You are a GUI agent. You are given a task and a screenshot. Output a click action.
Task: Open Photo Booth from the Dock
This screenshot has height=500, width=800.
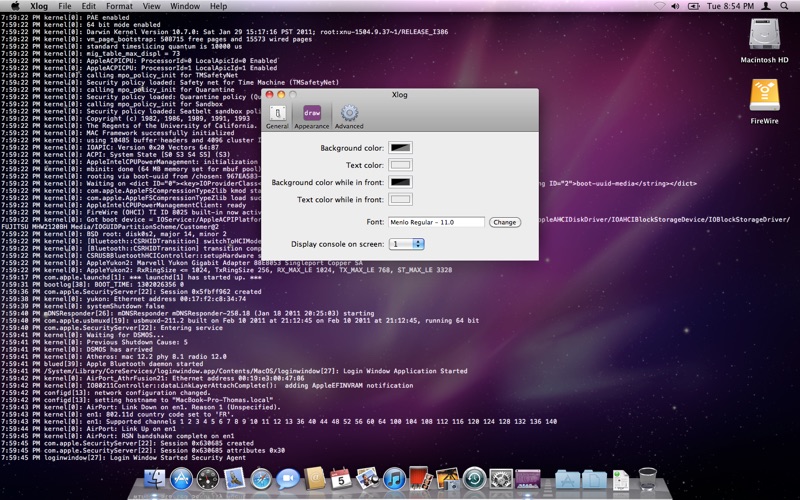[x=421, y=479]
